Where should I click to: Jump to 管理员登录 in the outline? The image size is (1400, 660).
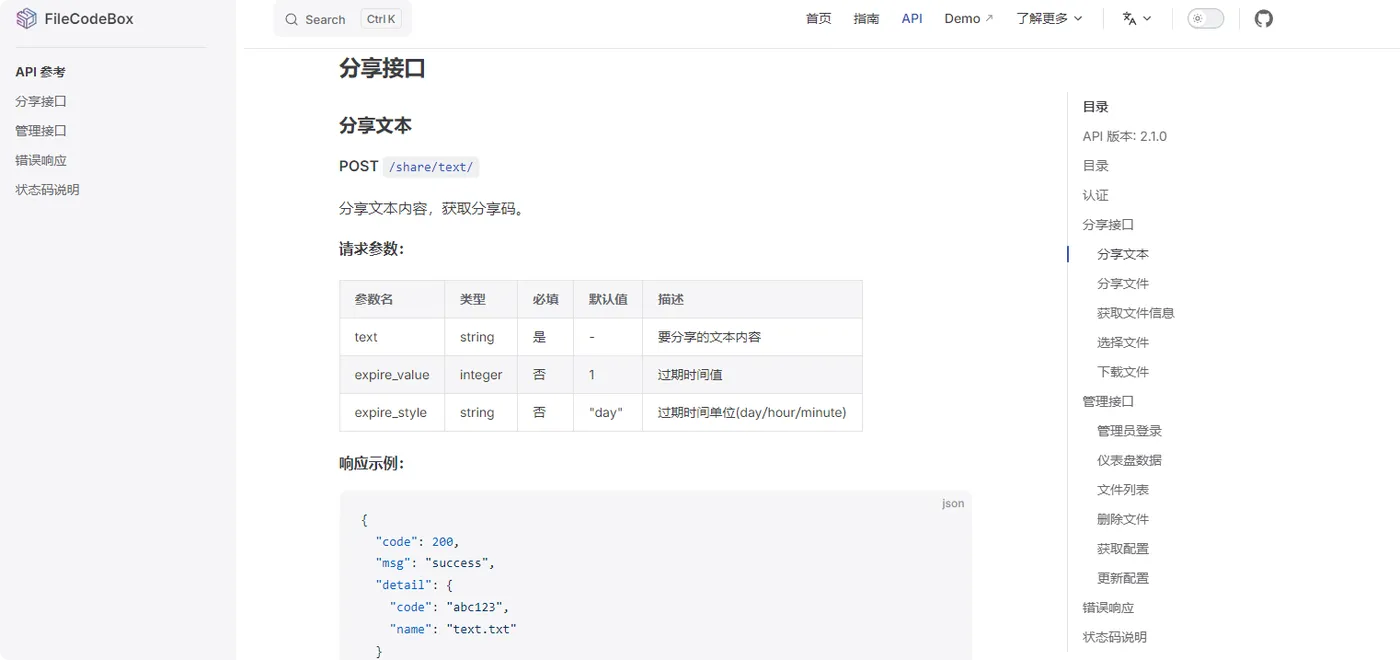(1129, 431)
